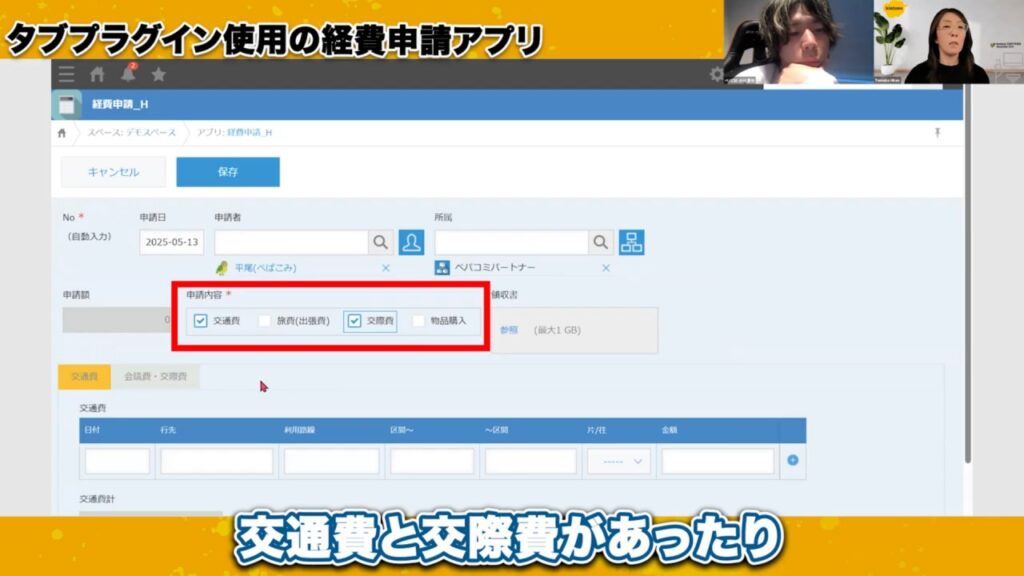Click the 日付 input field in the table
The width and height of the screenshot is (1024, 576).
pyautogui.click(x=115, y=461)
